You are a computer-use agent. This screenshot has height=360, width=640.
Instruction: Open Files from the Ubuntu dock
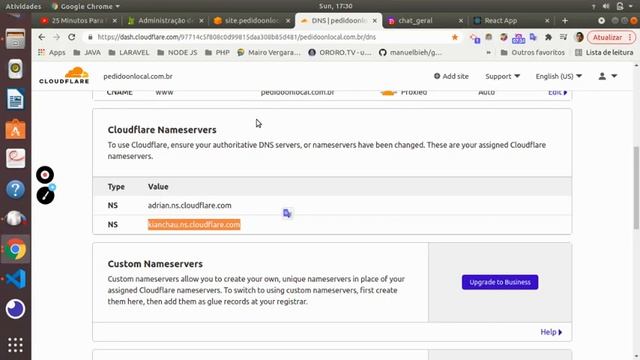click(x=16, y=39)
